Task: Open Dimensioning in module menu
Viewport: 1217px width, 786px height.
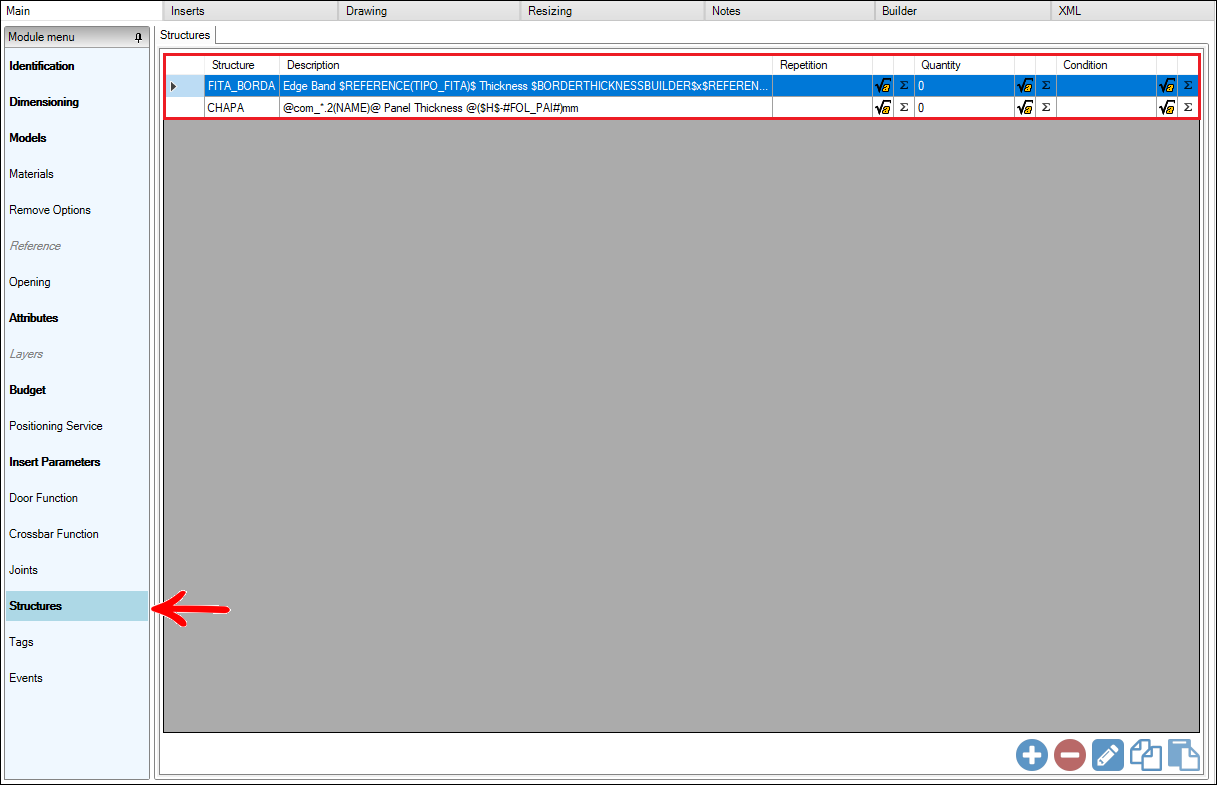Action: 76,102
